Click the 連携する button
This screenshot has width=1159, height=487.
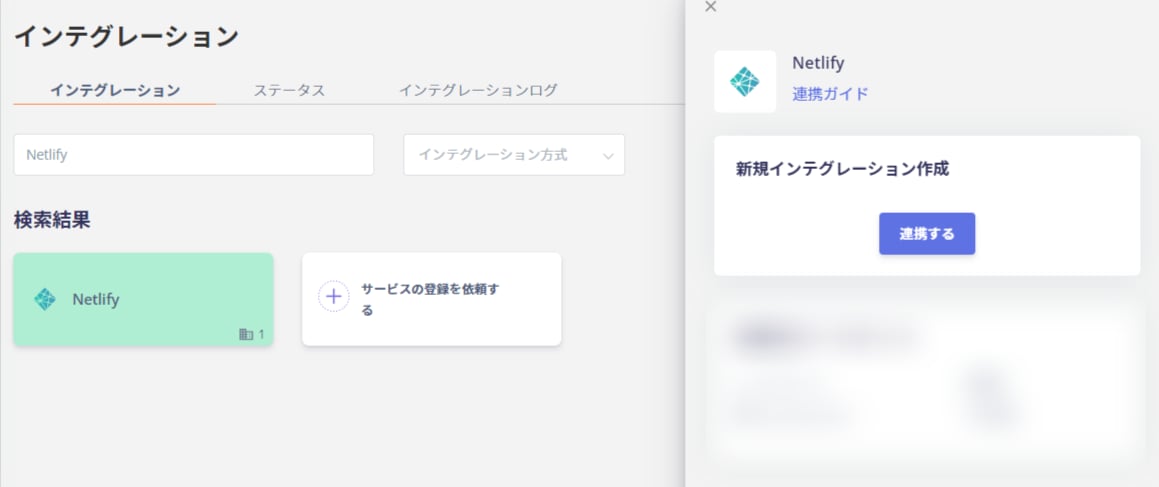click(x=927, y=234)
